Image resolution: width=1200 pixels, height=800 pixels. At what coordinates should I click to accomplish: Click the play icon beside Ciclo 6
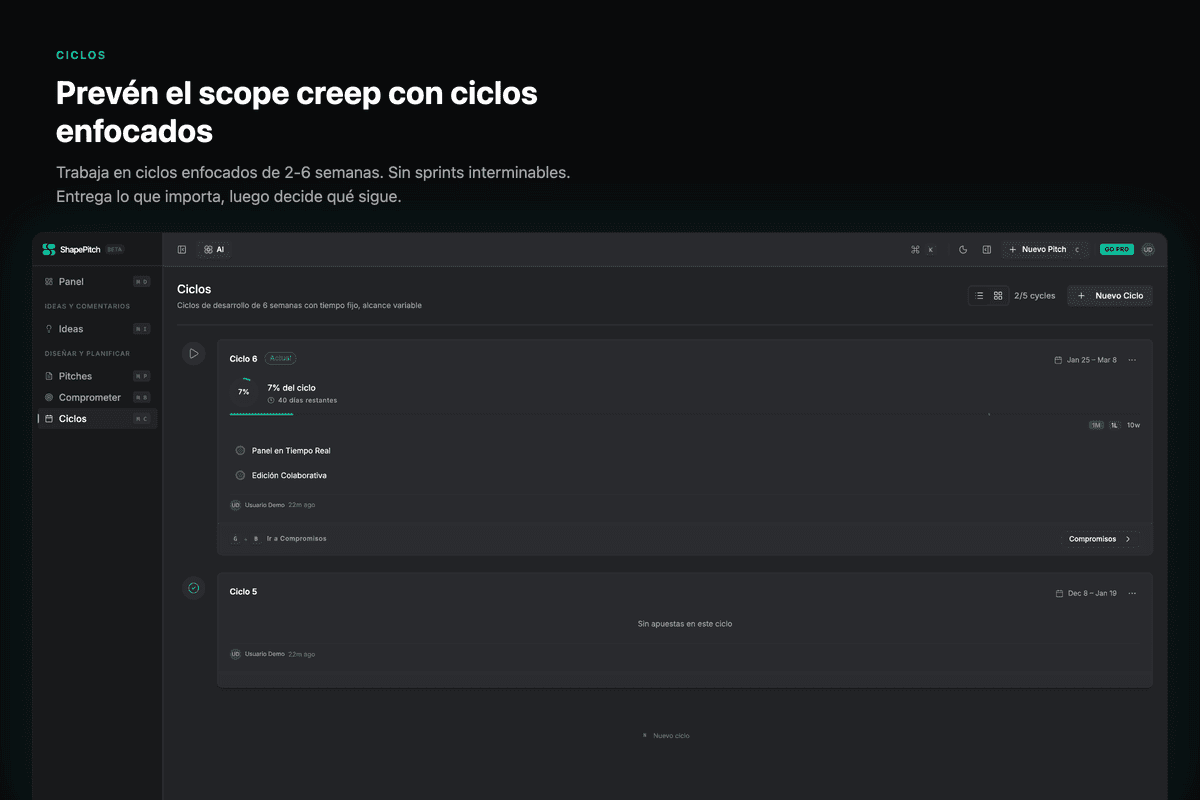tap(194, 353)
